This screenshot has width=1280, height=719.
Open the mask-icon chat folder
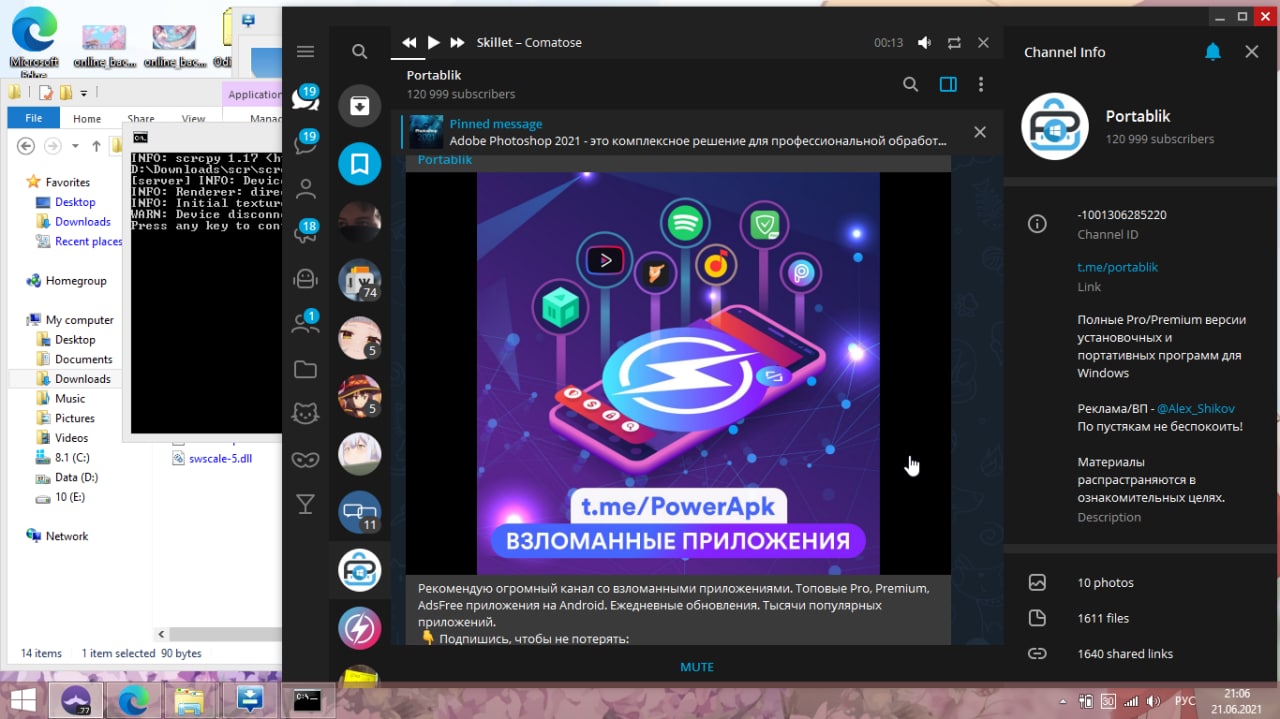click(306, 460)
